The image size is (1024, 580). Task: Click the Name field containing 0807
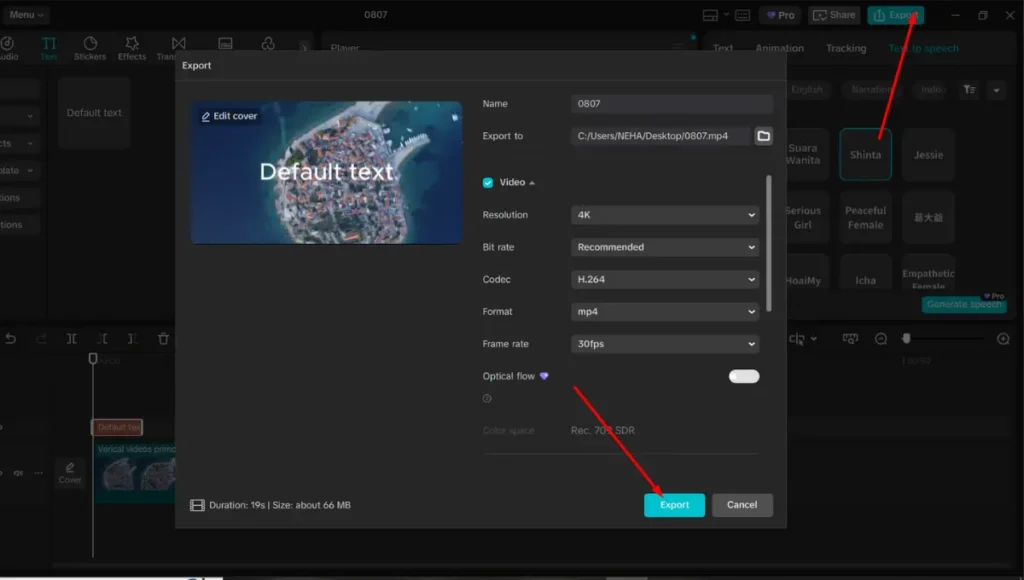pos(672,104)
